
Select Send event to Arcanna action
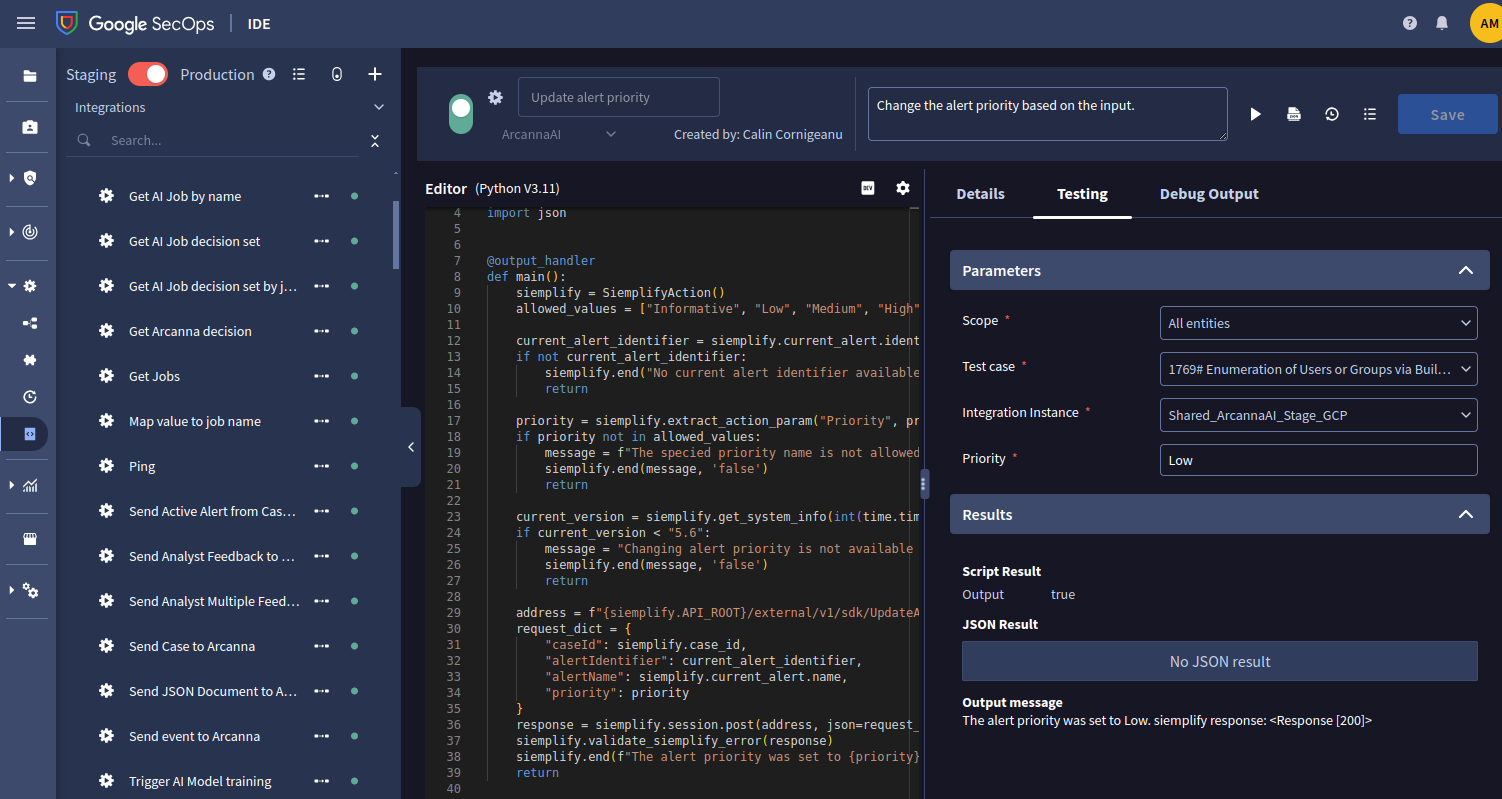point(194,737)
